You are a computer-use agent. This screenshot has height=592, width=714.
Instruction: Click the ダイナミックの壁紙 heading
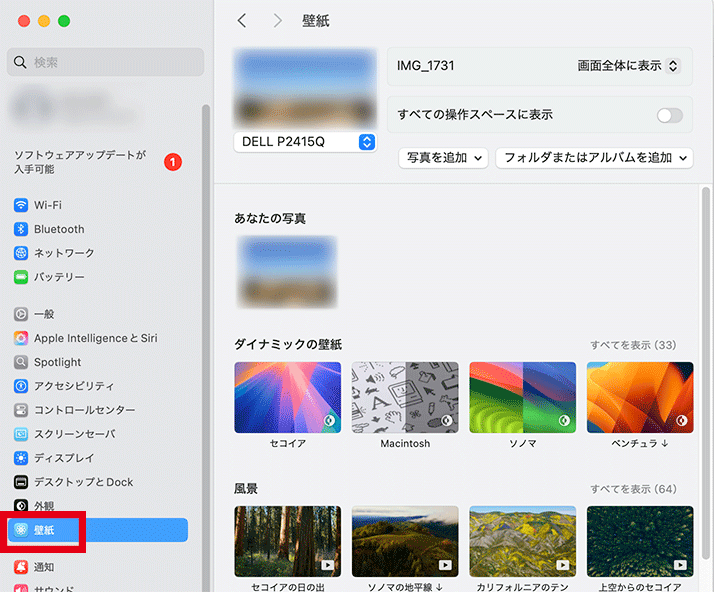288,344
